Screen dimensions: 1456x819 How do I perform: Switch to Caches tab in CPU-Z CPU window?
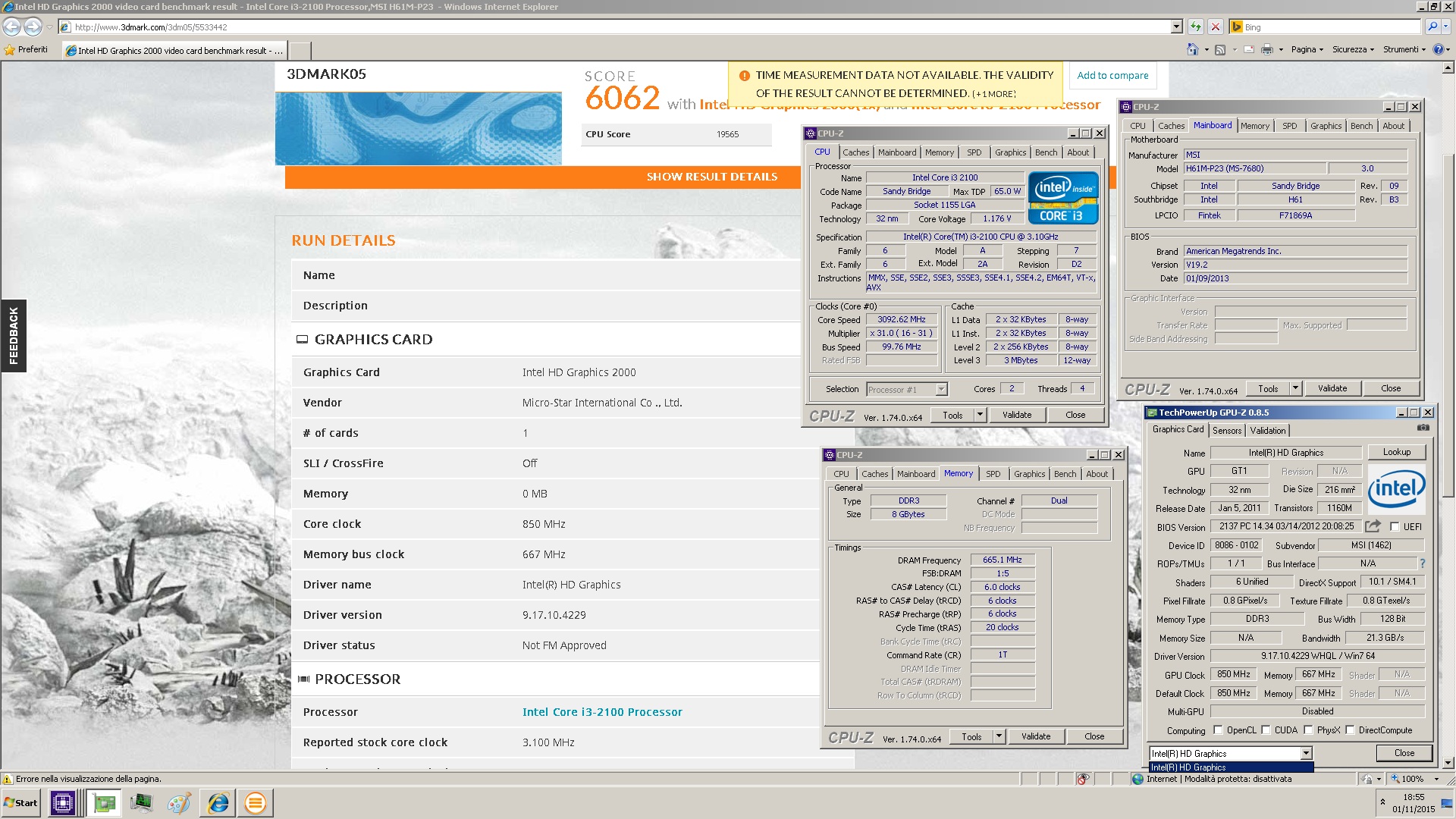pyautogui.click(x=856, y=152)
